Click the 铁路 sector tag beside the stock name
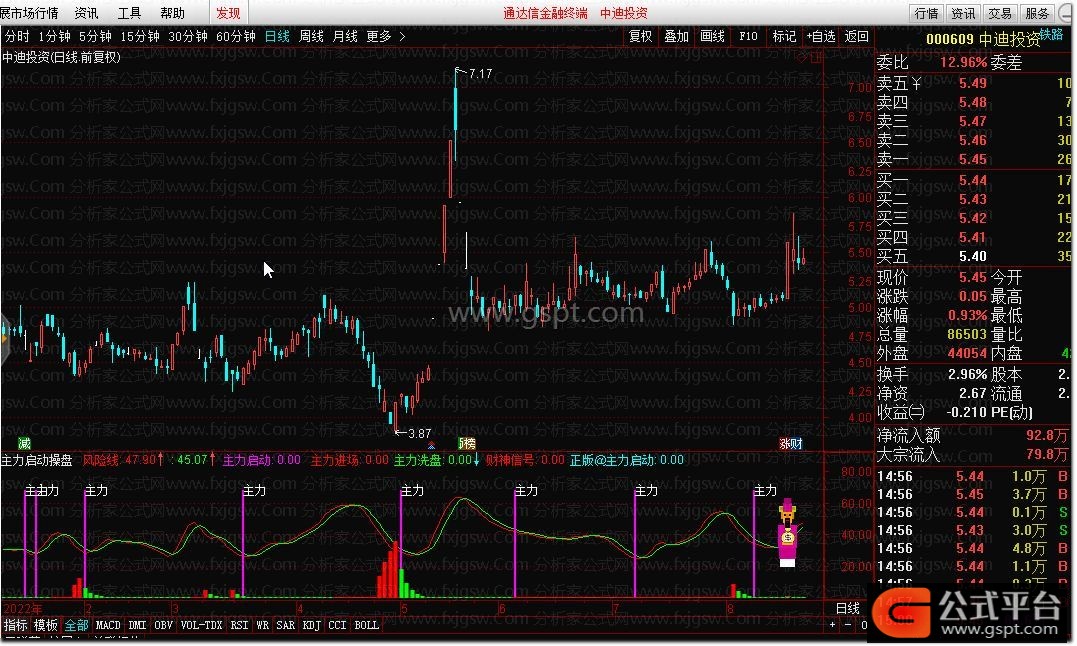The width and height of the screenshot is (1077, 646). 1051,33
